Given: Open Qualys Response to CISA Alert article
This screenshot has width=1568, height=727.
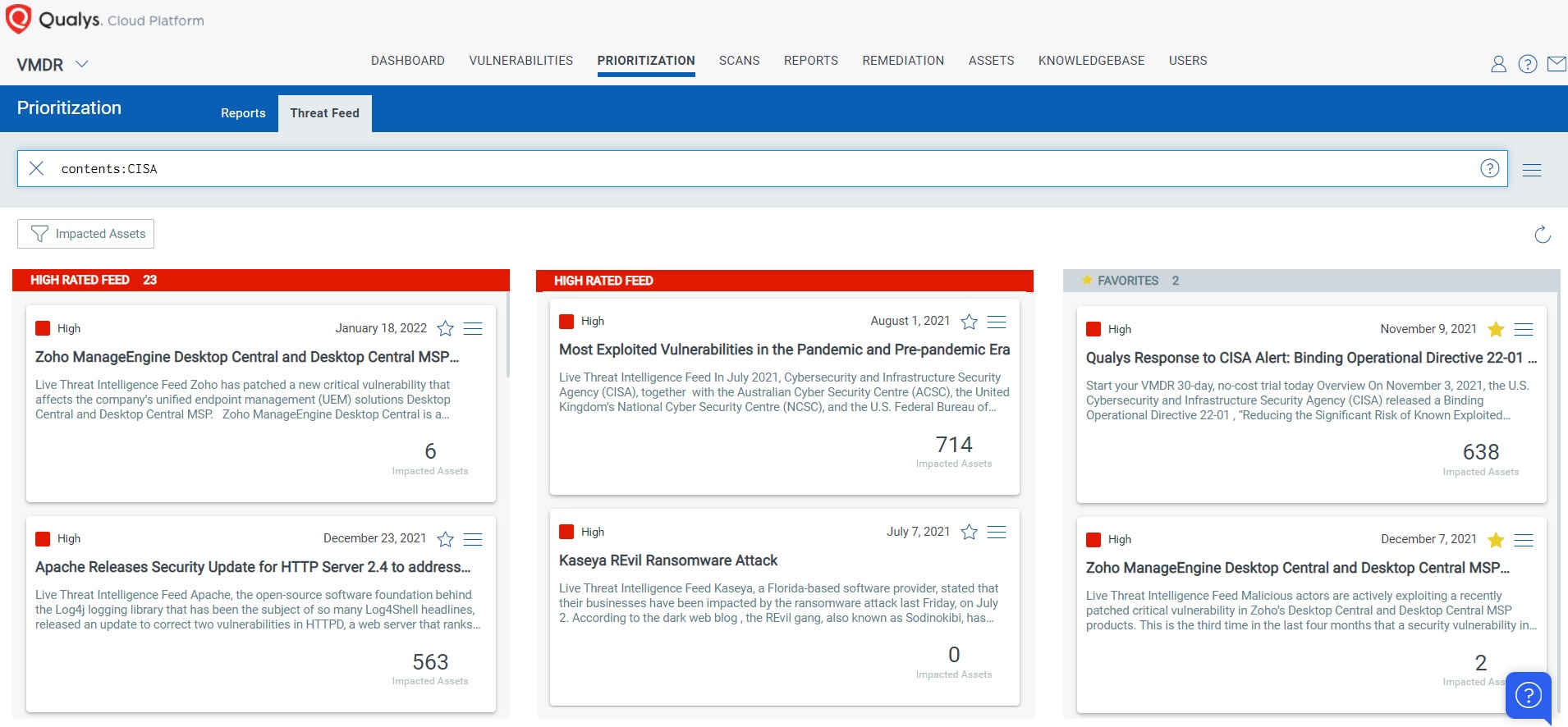Looking at the screenshot, I should [x=1311, y=358].
